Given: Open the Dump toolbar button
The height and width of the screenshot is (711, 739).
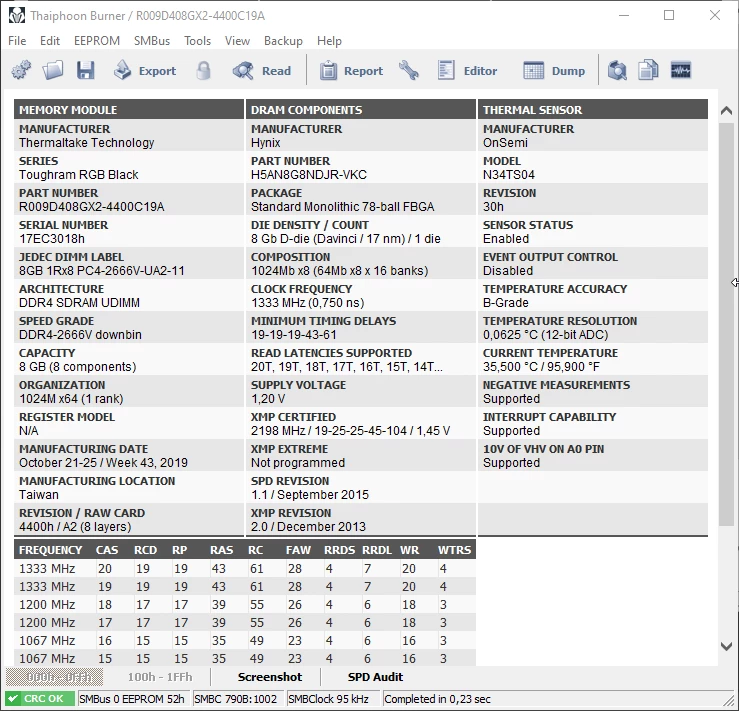Looking at the screenshot, I should (x=554, y=71).
